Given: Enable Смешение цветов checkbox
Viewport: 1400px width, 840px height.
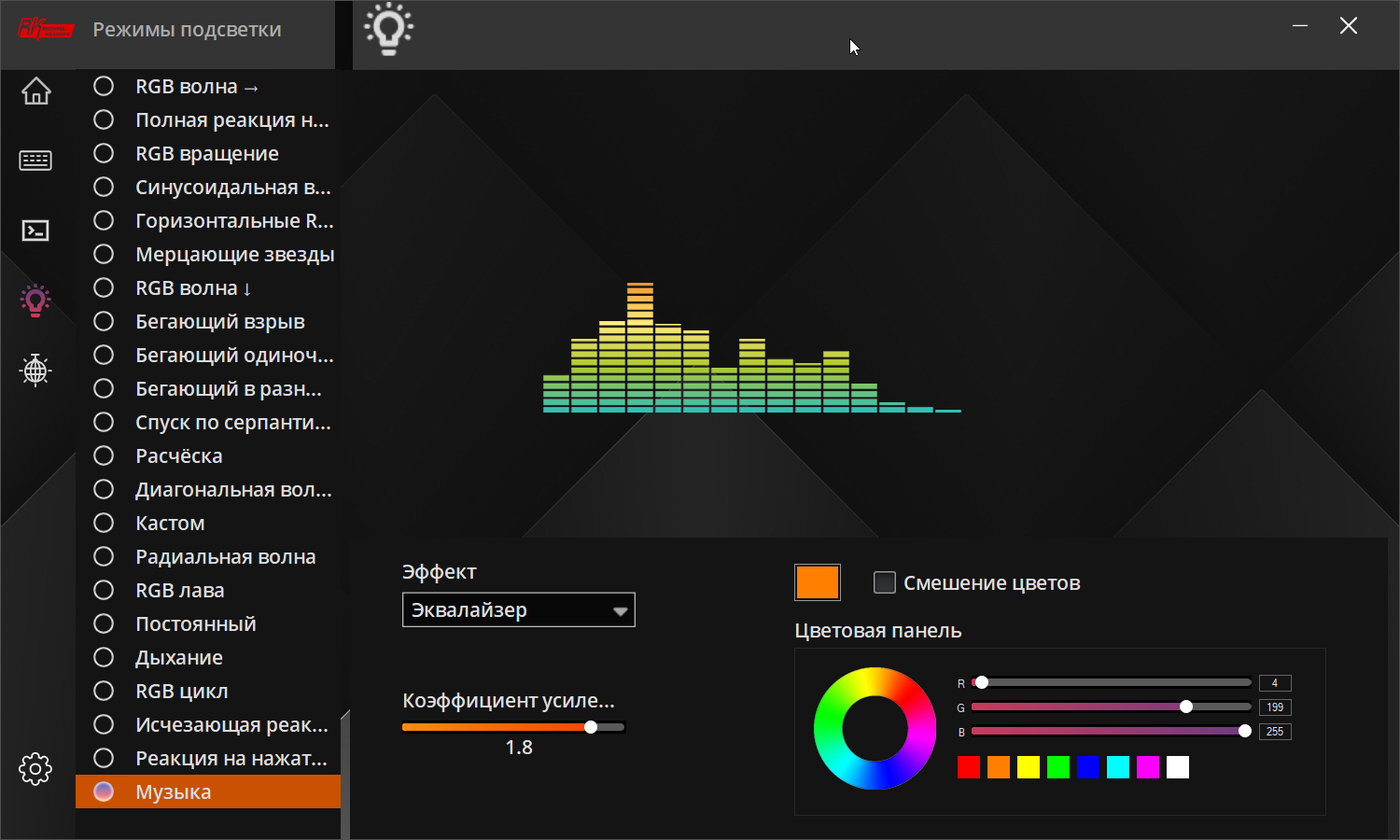Looking at the screenshot, I should pyautogui.click(x=883, y=582).
